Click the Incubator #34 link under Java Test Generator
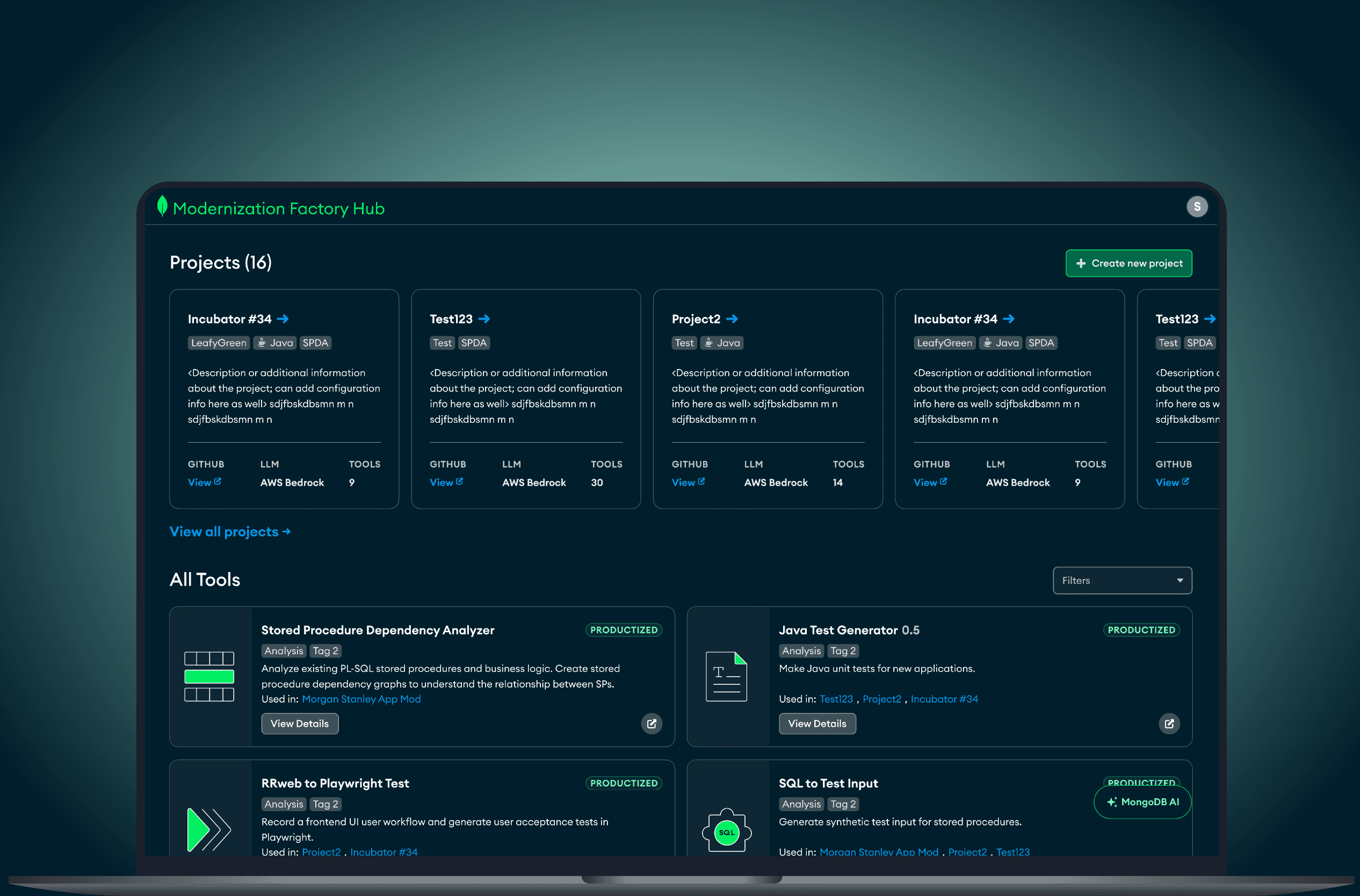Image resolution: width=1360 pixels, height=896 pixels. point(944,699)
